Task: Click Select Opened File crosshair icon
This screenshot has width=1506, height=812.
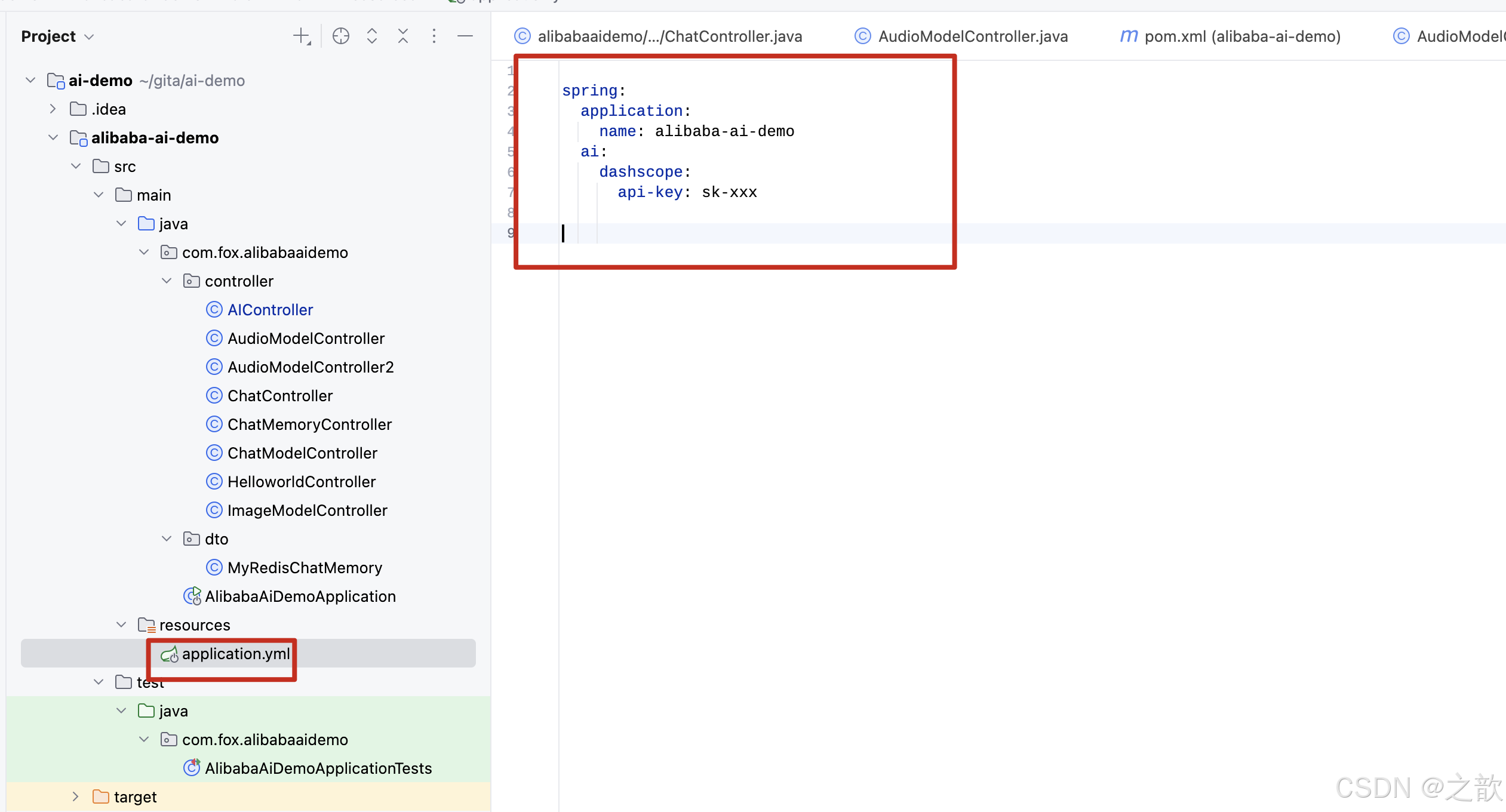Action: click(x=340, y=36)
